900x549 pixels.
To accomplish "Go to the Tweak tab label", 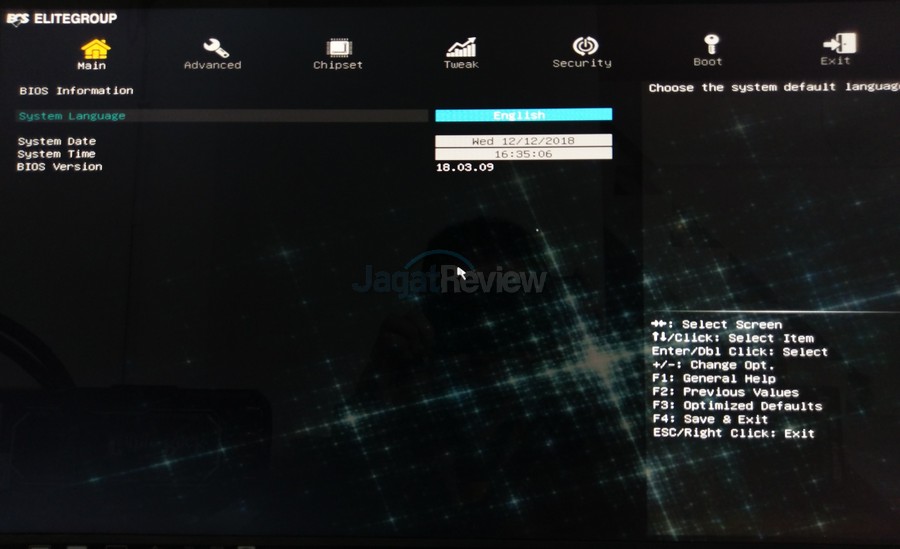I will point(461,65).
